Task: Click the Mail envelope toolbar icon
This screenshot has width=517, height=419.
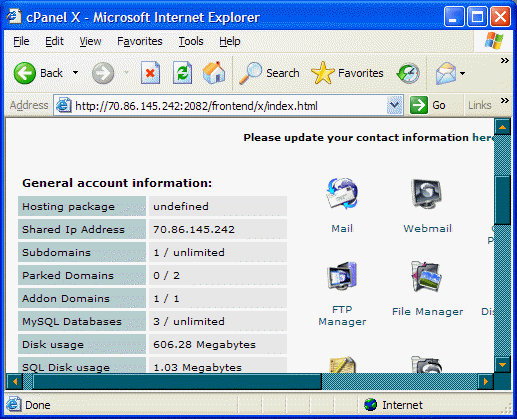Action: pyautogui.click(x=446, y=73)
